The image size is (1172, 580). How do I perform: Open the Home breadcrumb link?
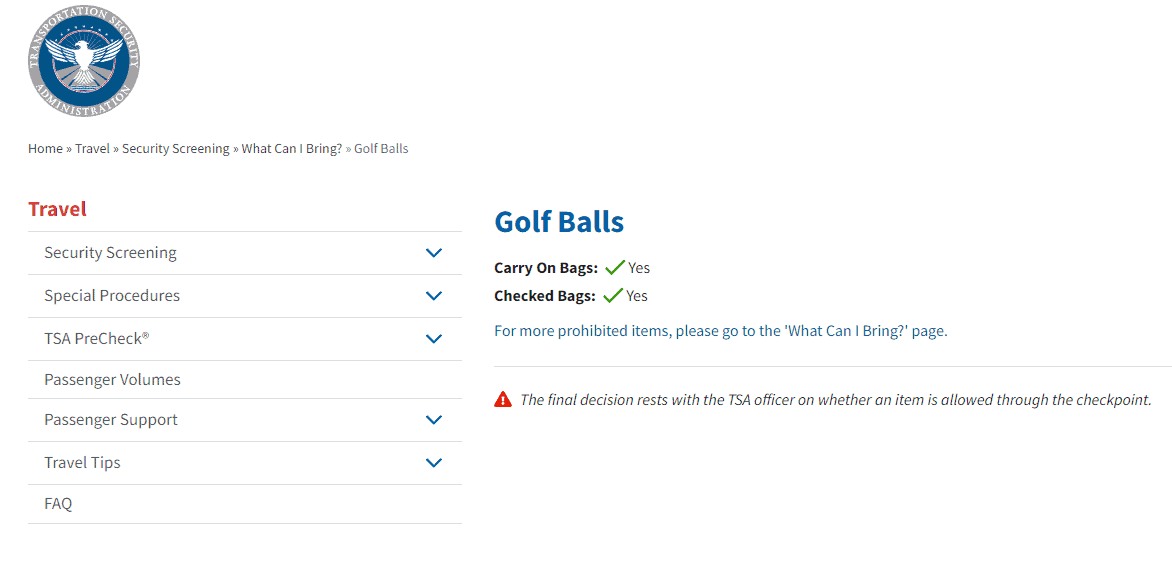[x=45, y=148]
